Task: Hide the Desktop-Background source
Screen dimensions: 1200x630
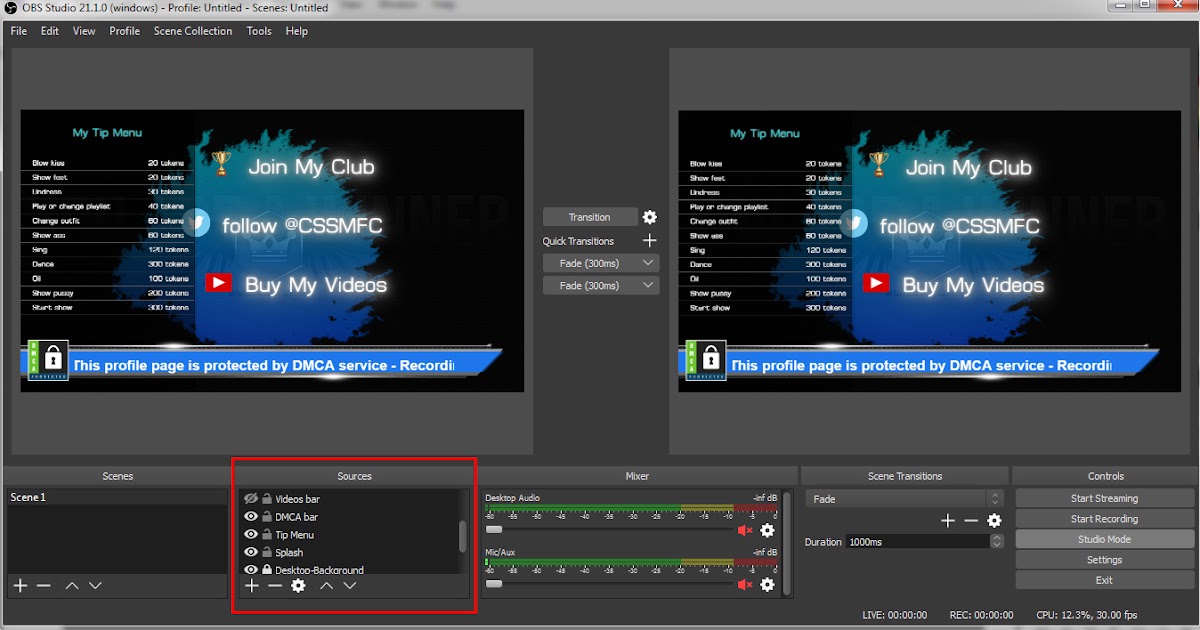Action: pyautogui.click(x=251, y=570)
